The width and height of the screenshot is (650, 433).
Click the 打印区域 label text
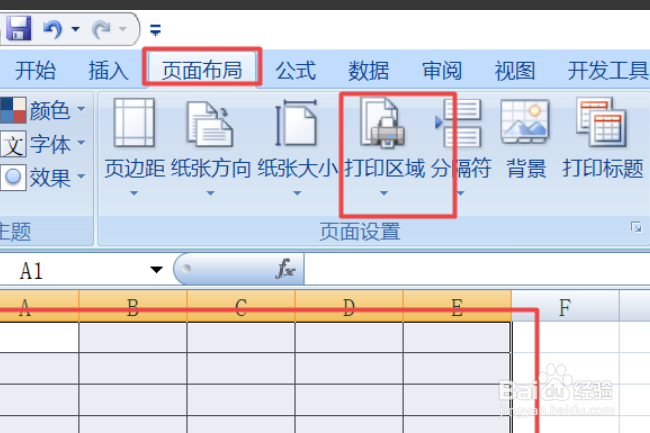(385, 169)
